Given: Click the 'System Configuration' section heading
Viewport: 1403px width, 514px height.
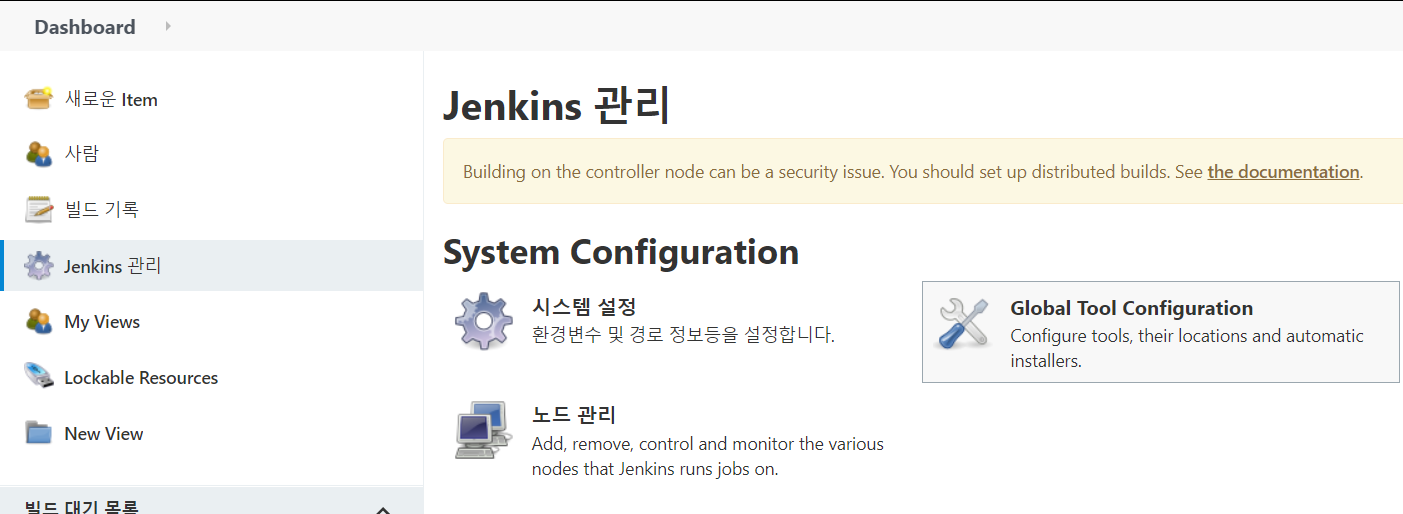Looking at the screenshot, I should pos(621,252).
